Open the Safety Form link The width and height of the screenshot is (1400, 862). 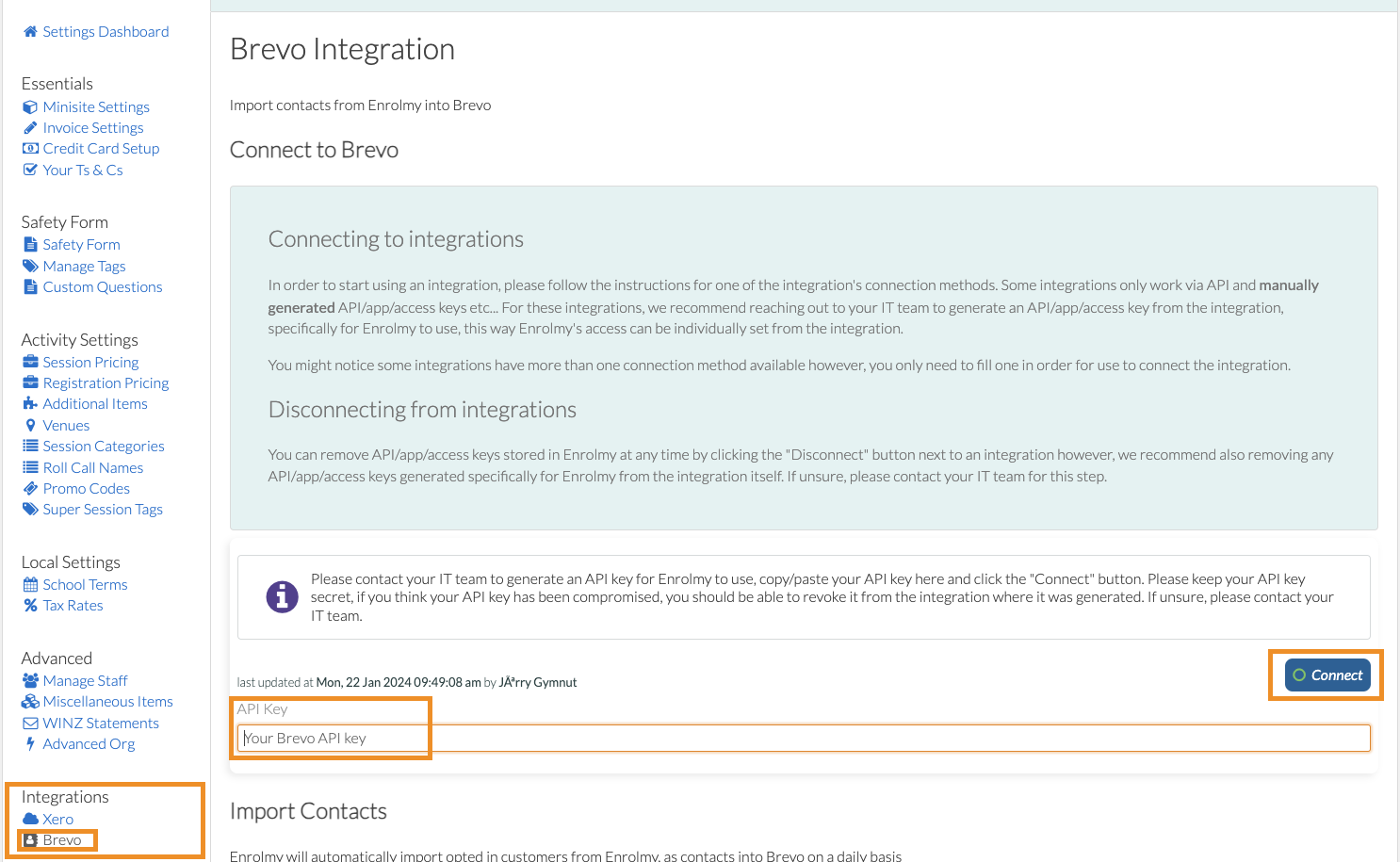(x=81, y=245)
